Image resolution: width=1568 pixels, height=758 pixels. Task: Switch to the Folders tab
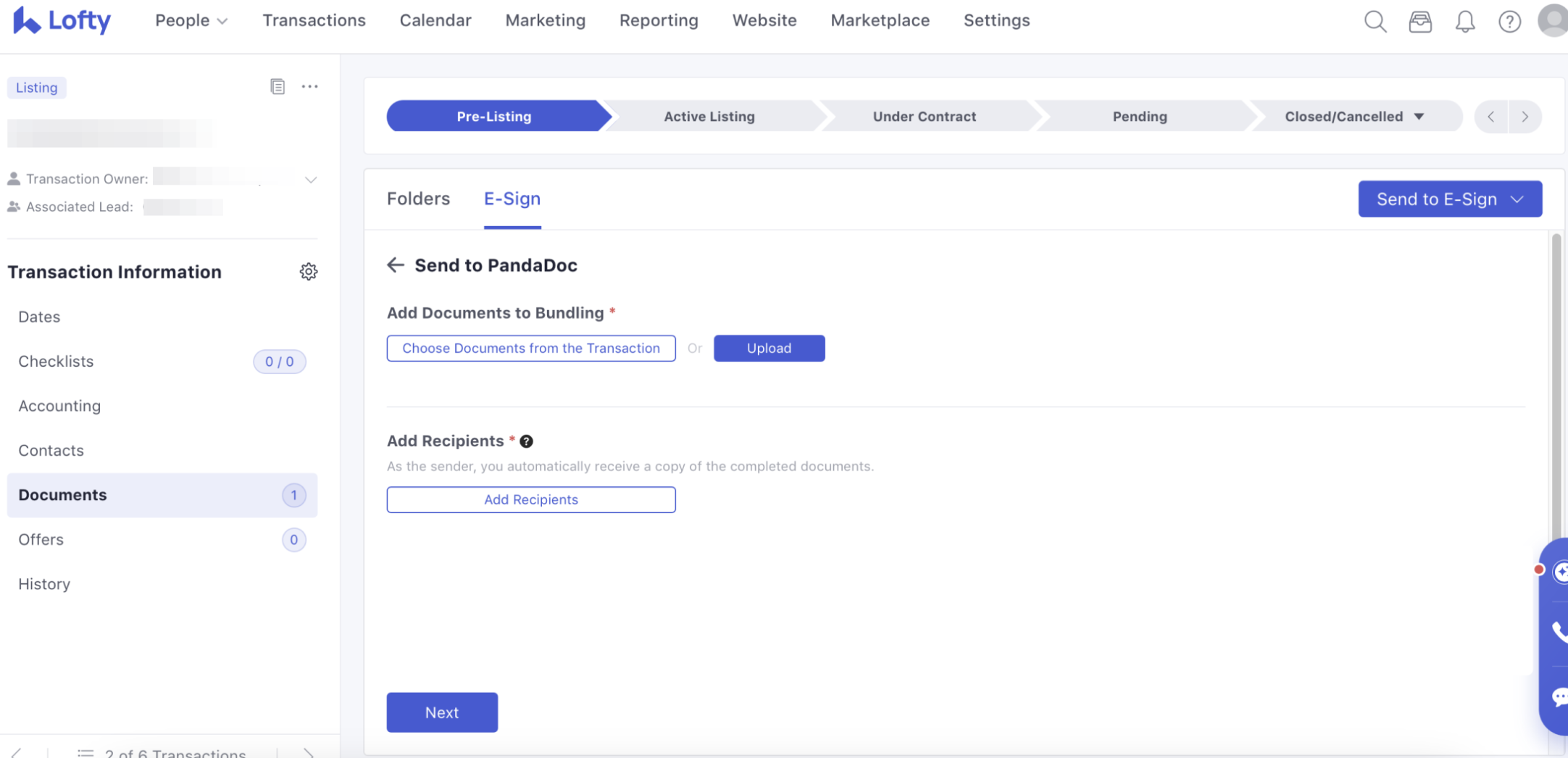pos(418,199)
